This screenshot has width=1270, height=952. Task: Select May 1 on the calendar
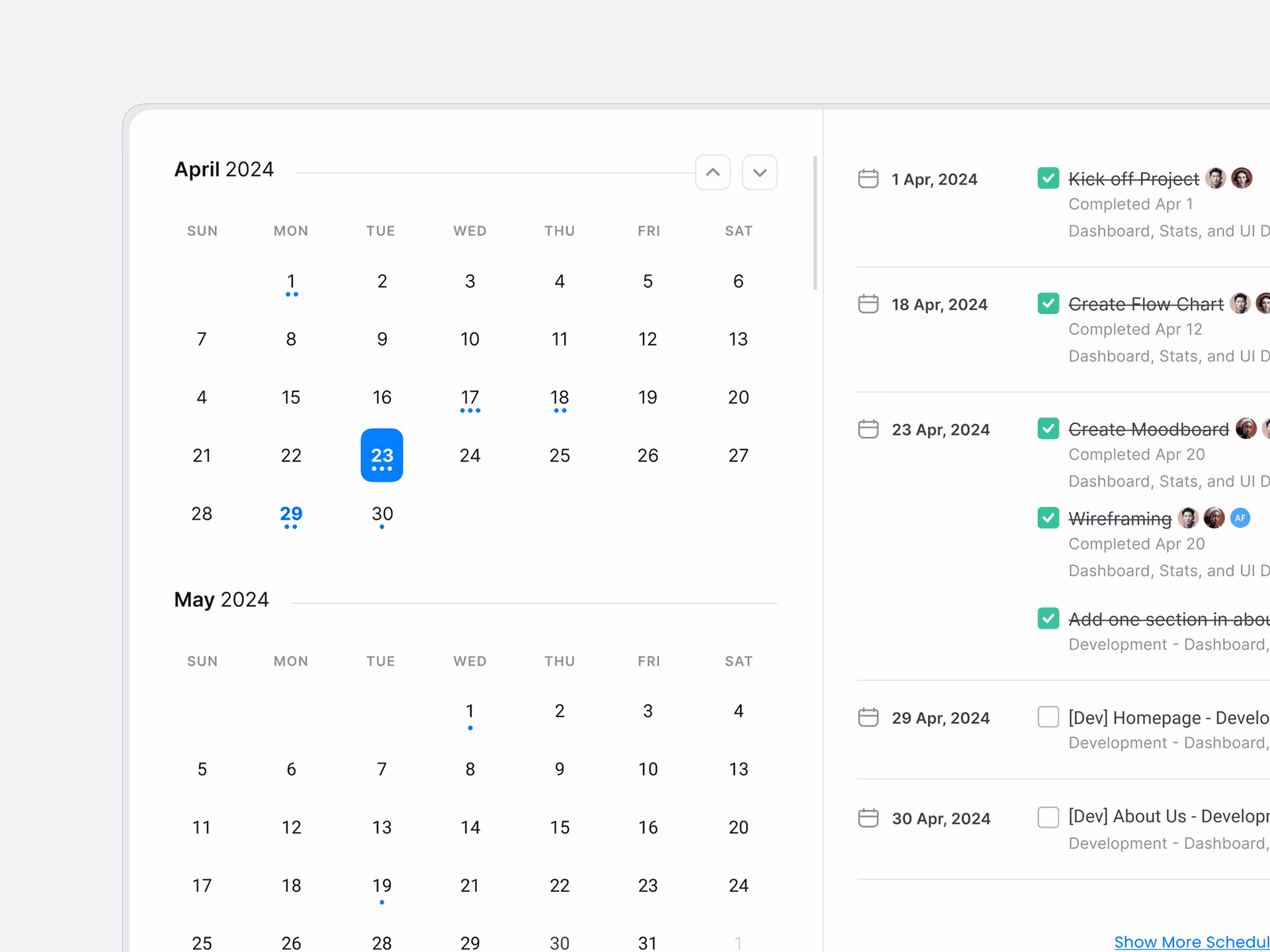point(470,711)
